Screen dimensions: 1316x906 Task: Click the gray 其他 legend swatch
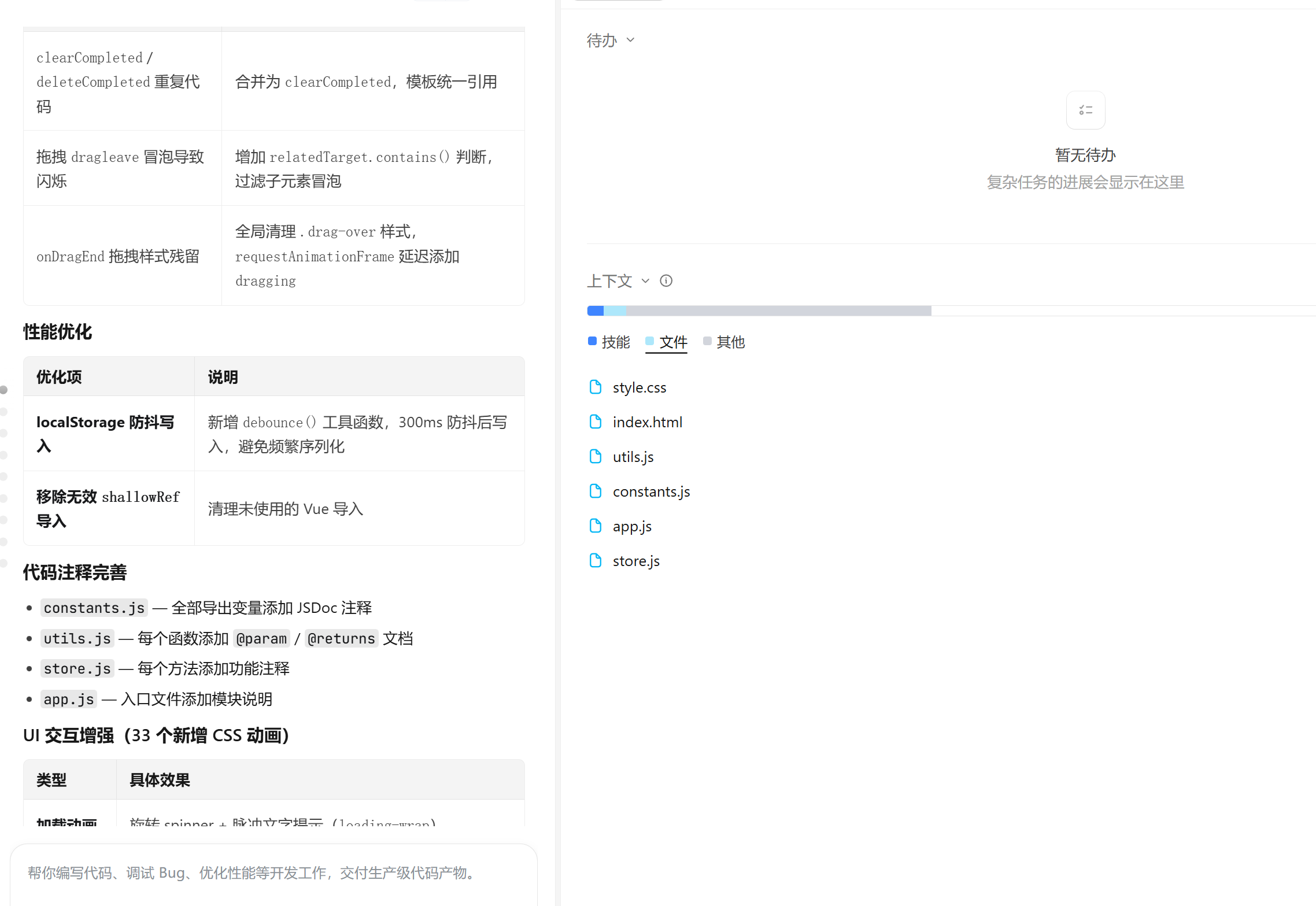click(x=707, y=341)
